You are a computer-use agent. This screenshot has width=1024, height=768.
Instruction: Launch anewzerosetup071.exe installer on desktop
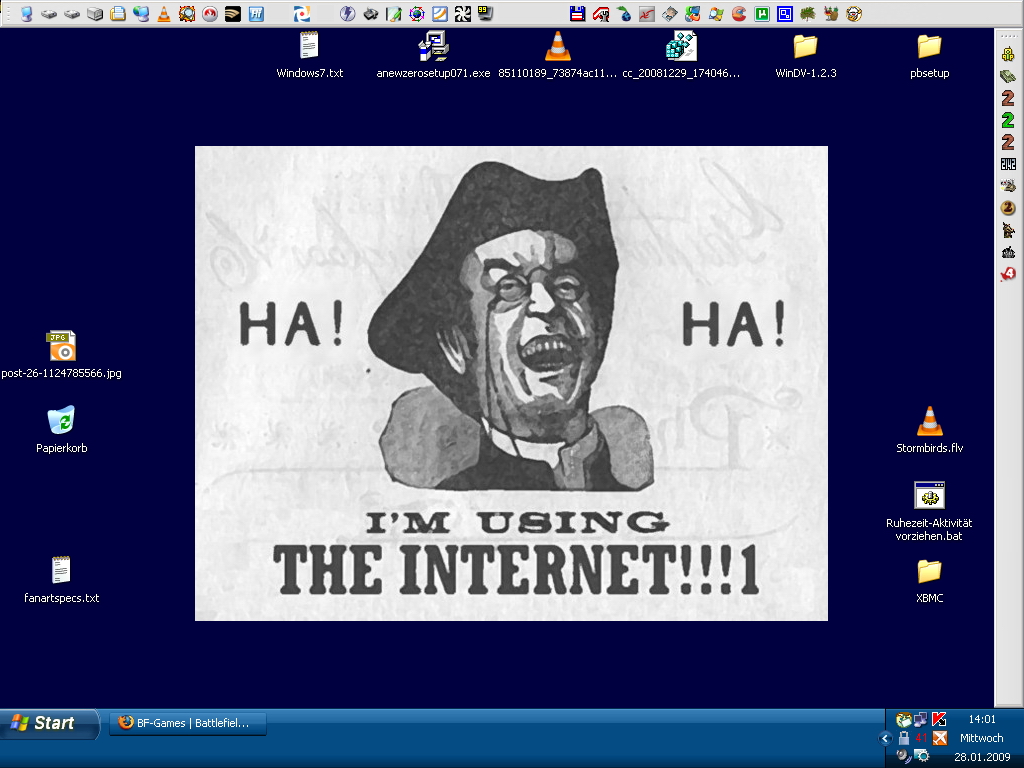pos(433,55)
